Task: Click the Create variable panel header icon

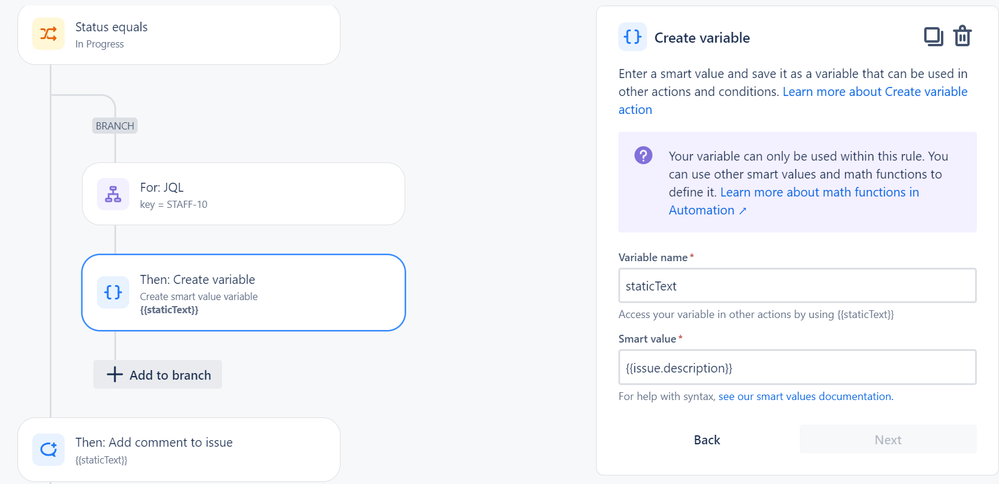Action: (x=632, y=37)
